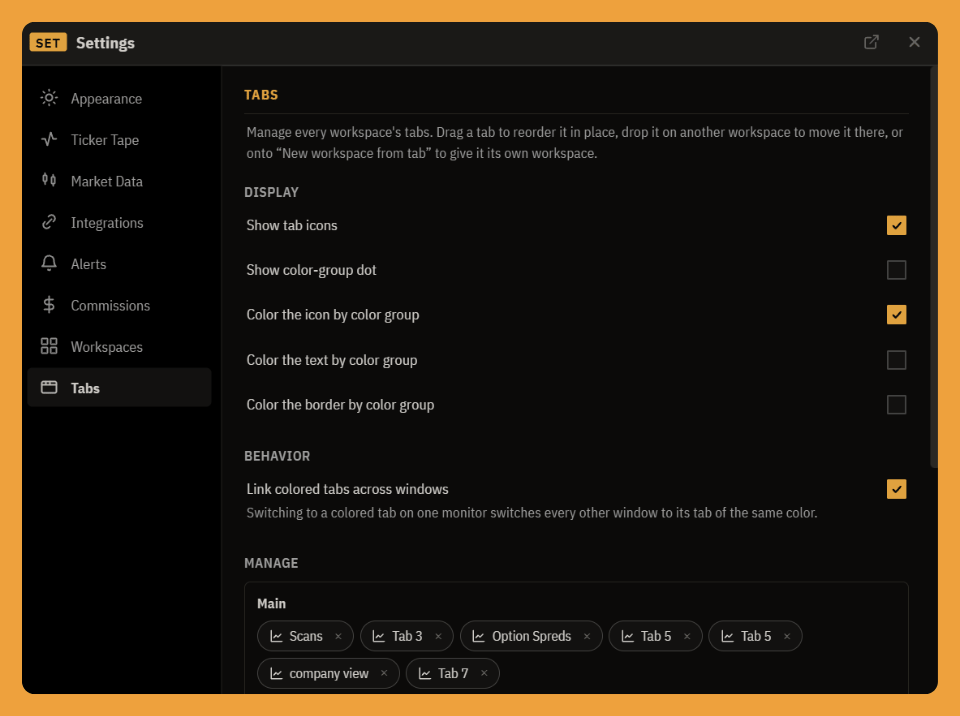Enable Show color-group dot checkbox
This screenshot has height=716, width=960.
click(x=896, y=269)
